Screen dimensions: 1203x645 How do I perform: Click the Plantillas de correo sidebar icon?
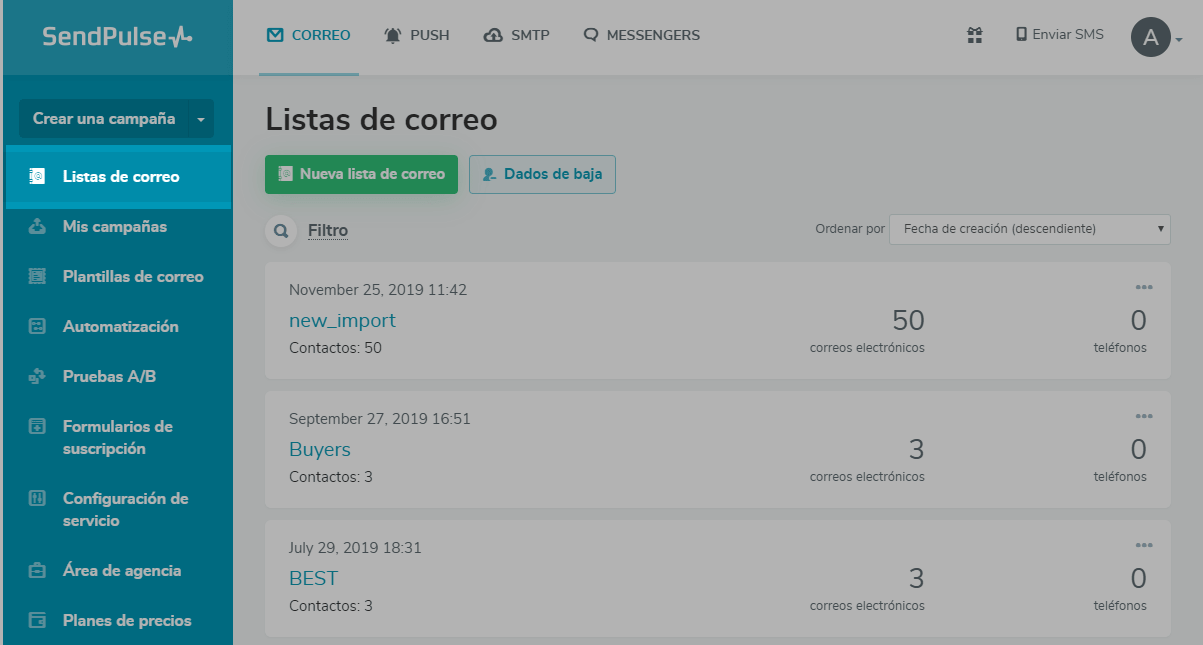(37, 276)
